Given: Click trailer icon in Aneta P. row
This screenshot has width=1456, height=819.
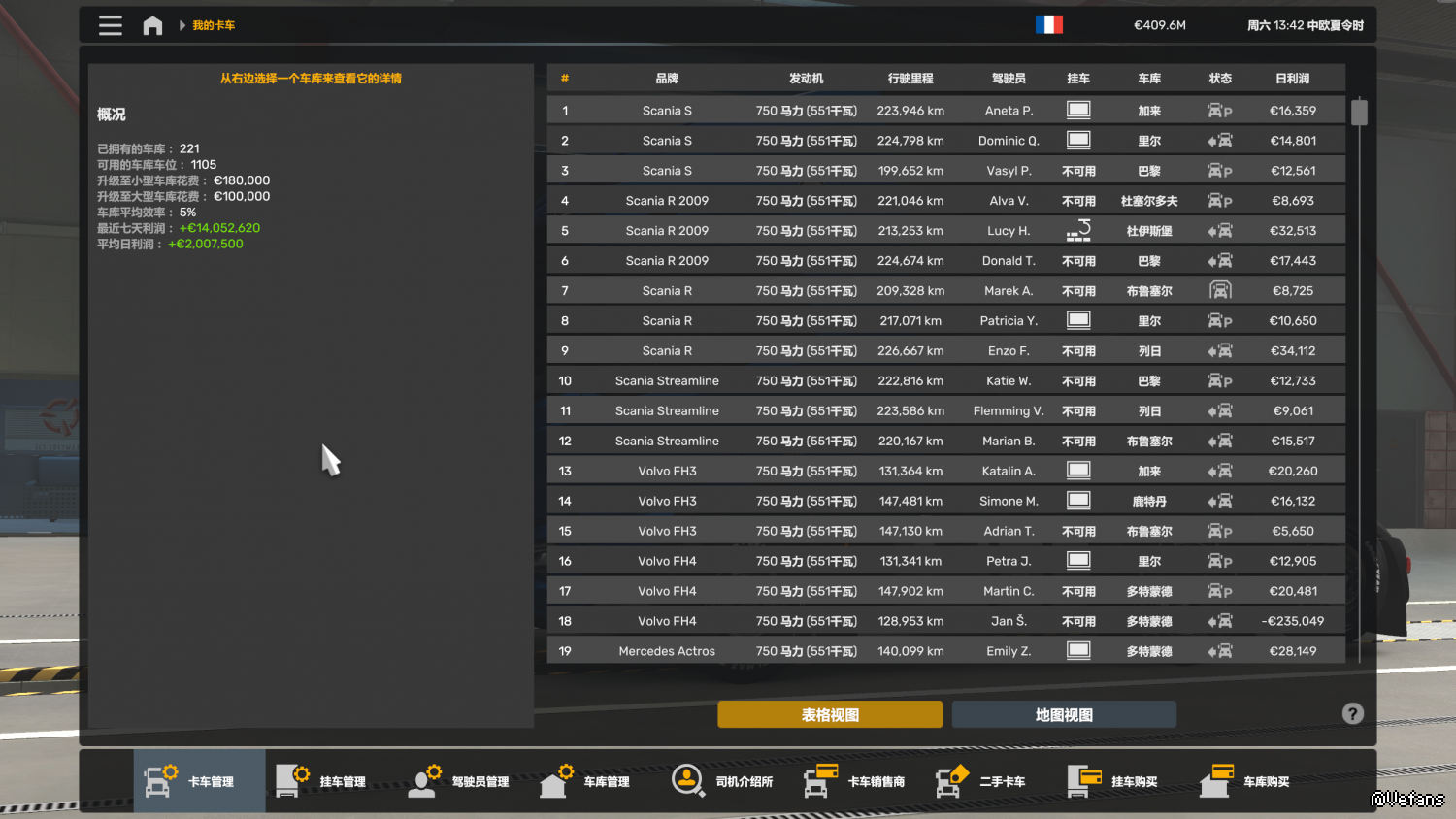Looking at the screenshot, I should point(1078,110).
